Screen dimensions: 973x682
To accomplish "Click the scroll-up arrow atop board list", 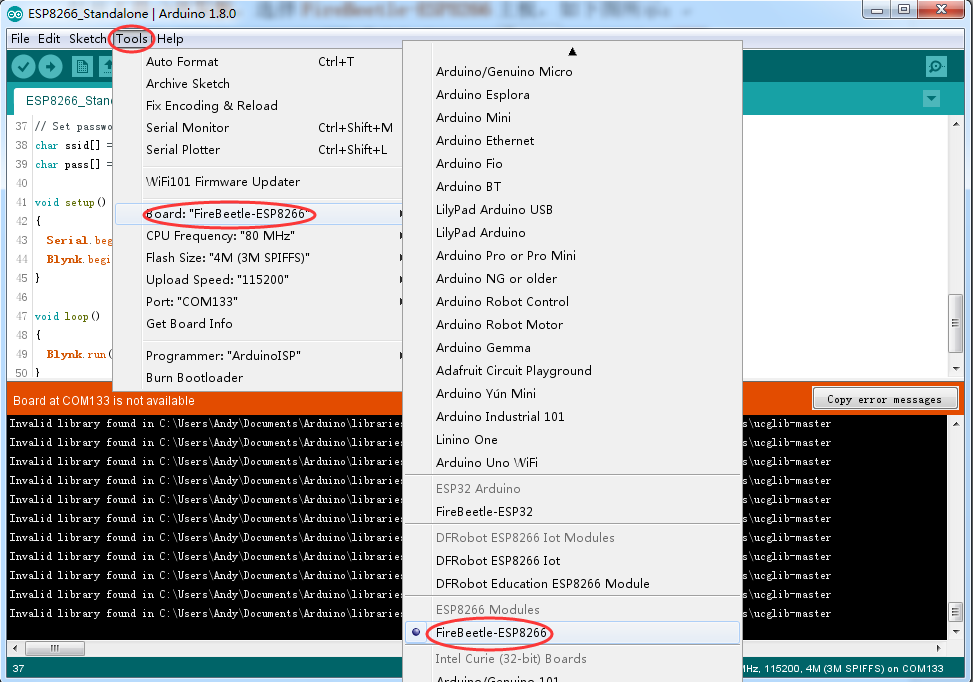I will click(572, 52).
